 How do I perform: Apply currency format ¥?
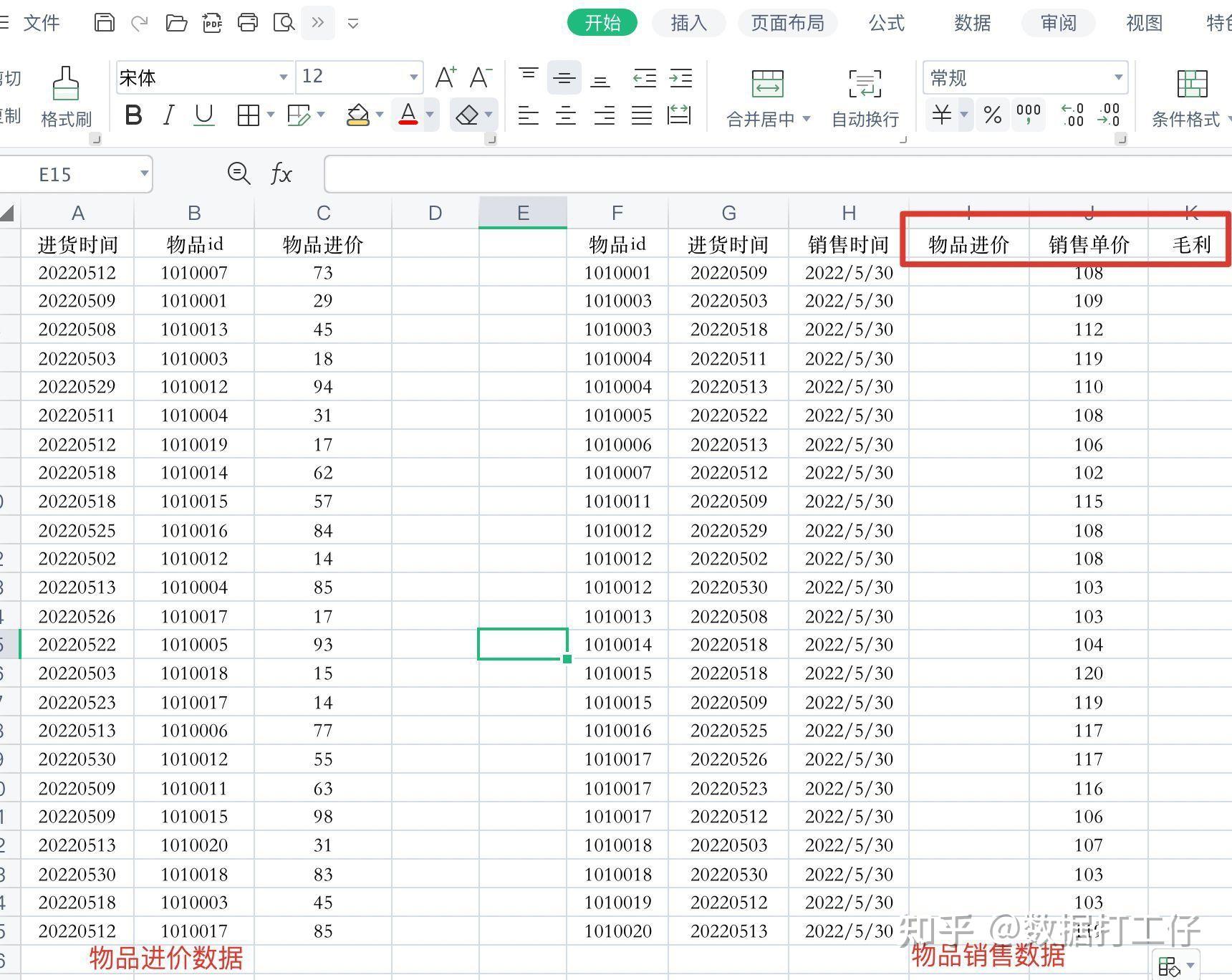point(941,115)
